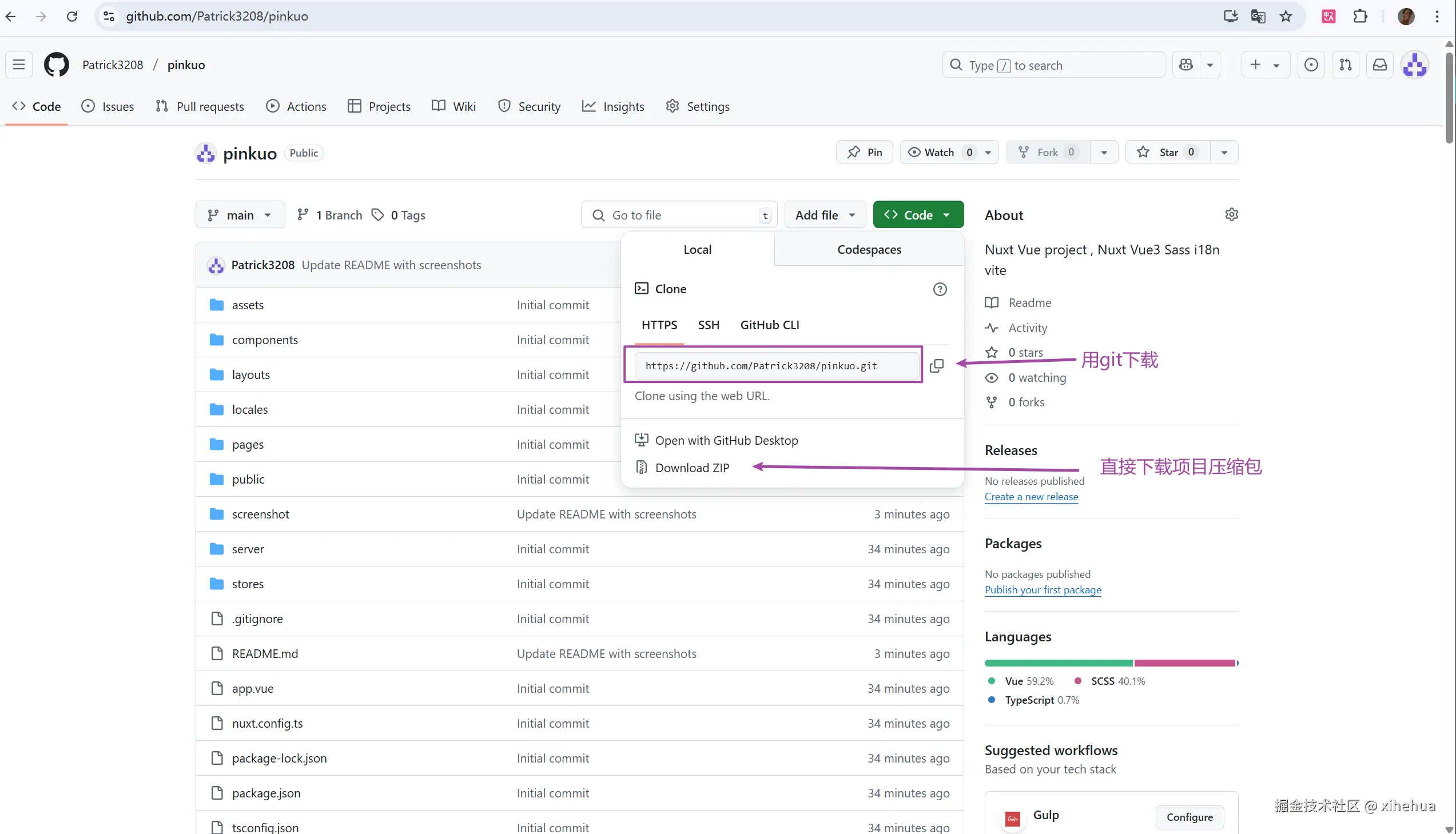Screen dimensions: 1456x834
Task: Copy the HTTPS clone URL to clipboard
Action: pos(936,365)
